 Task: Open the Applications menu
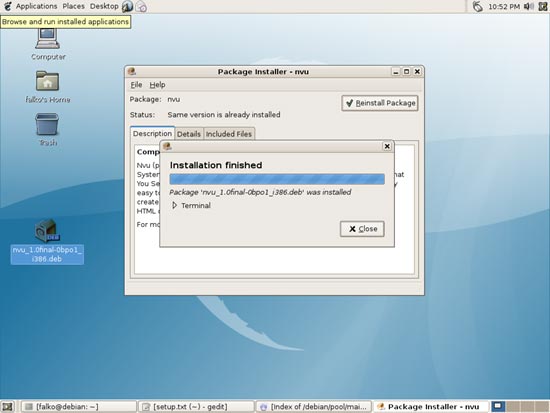(36, 6)
